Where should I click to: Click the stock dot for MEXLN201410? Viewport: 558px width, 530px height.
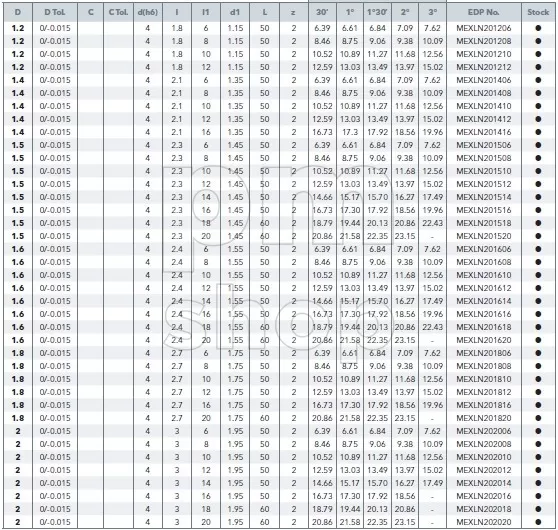point(538,106)
